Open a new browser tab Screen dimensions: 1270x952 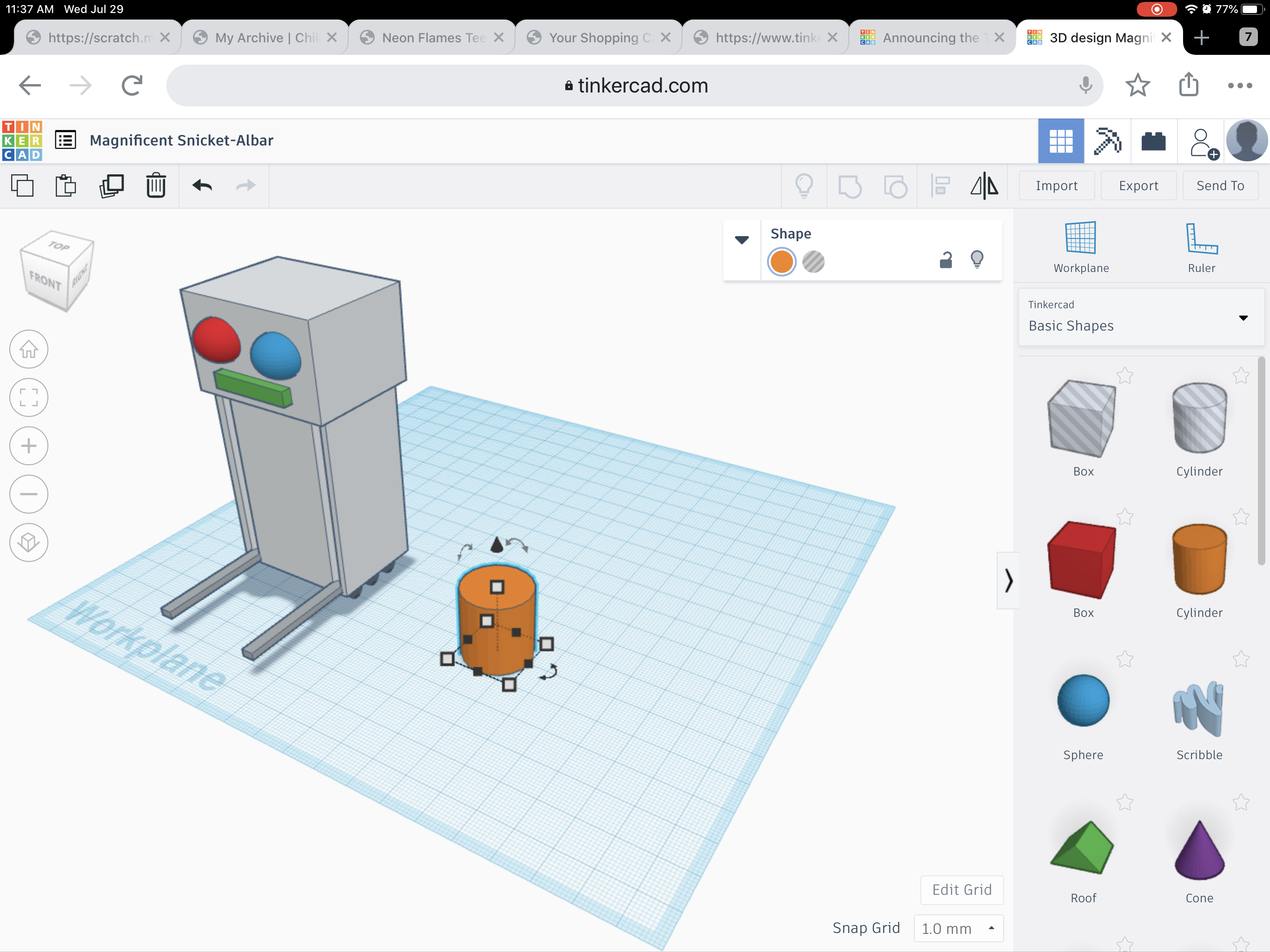pyautogui.click(x=1201, y=38)
